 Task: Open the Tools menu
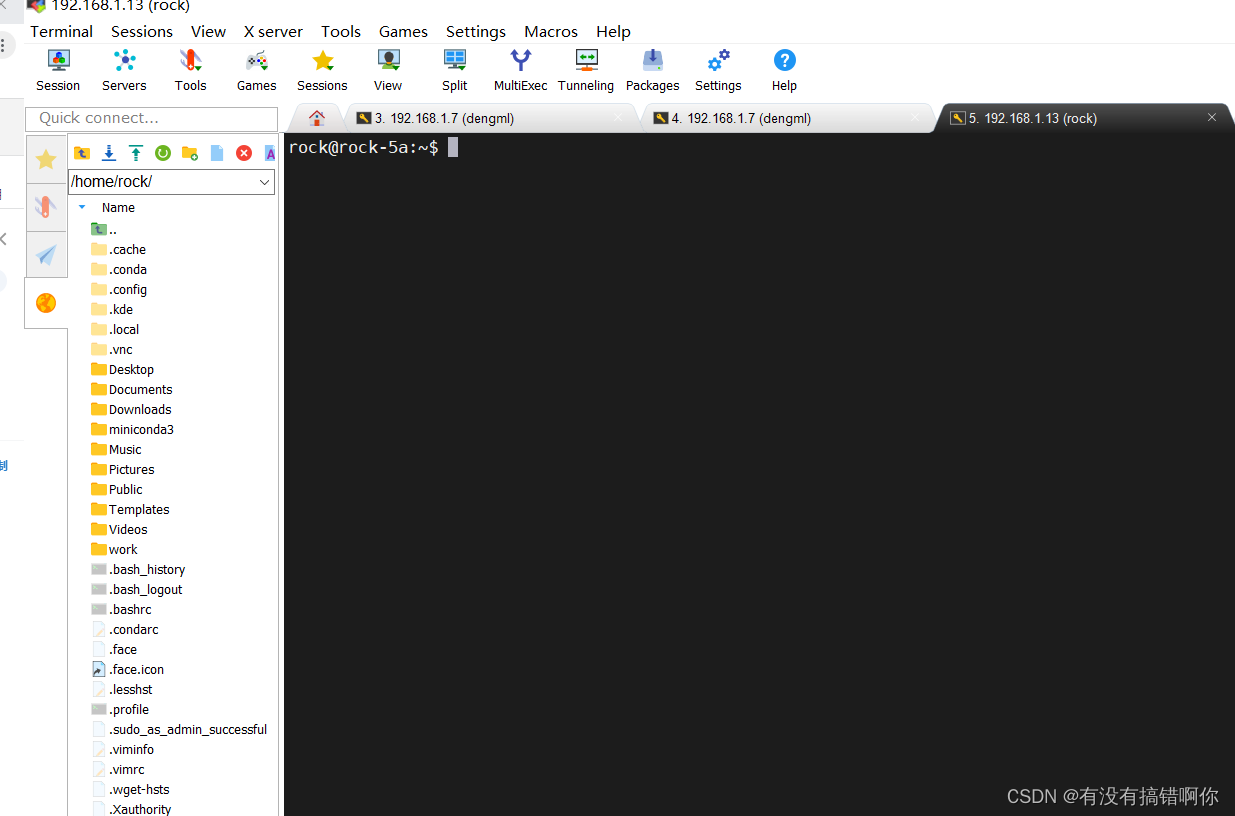click(x=341, y=31)
